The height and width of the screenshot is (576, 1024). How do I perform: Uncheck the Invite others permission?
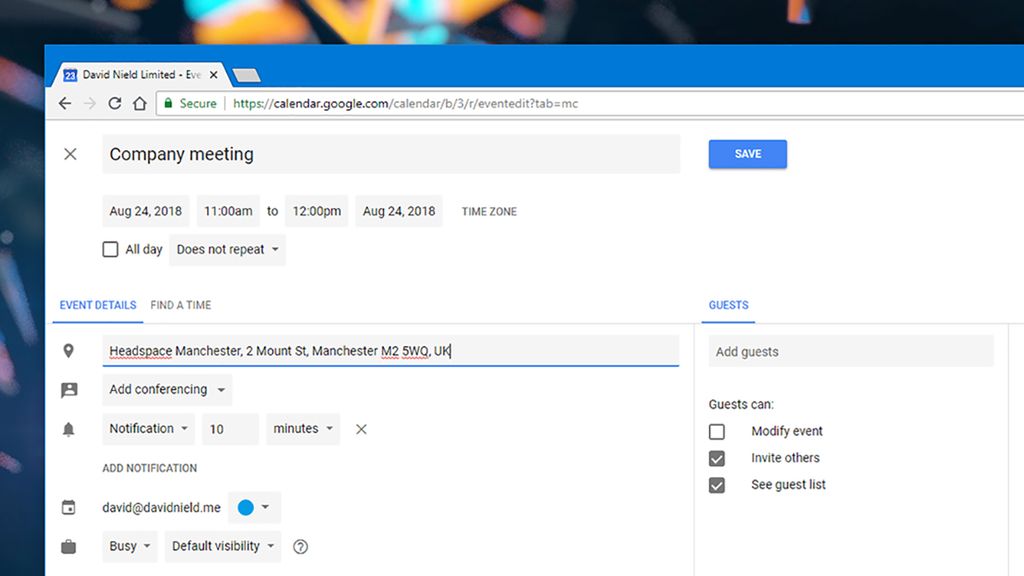pyautogui.click(x=717, y=457)
